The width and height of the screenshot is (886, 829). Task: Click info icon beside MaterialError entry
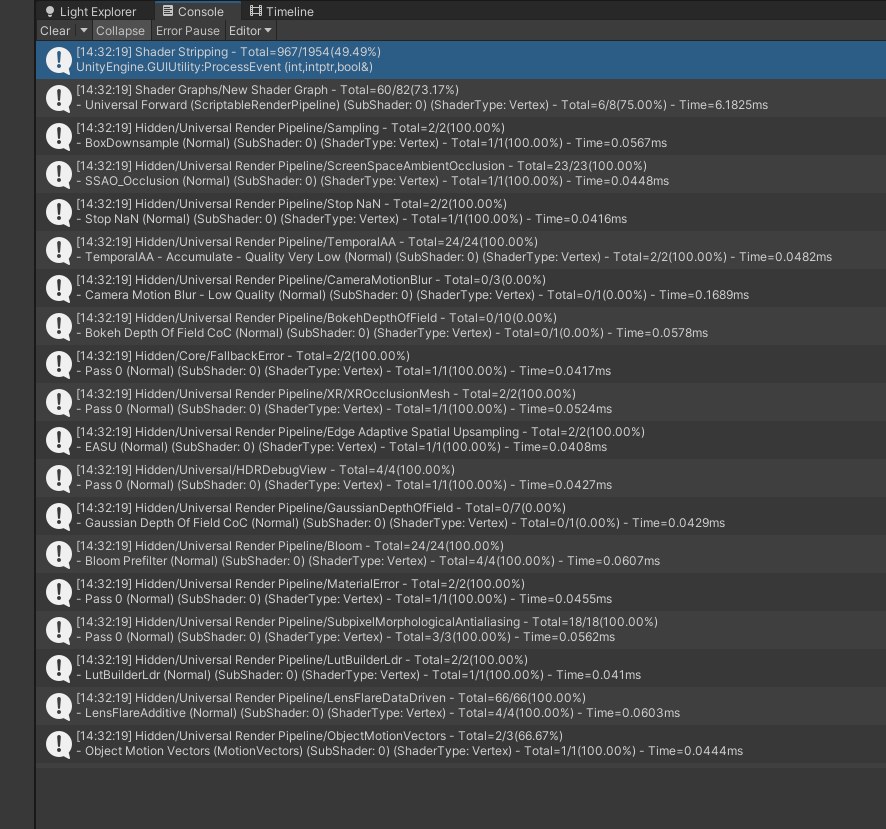pyautogui.click(x=59, y=591)
